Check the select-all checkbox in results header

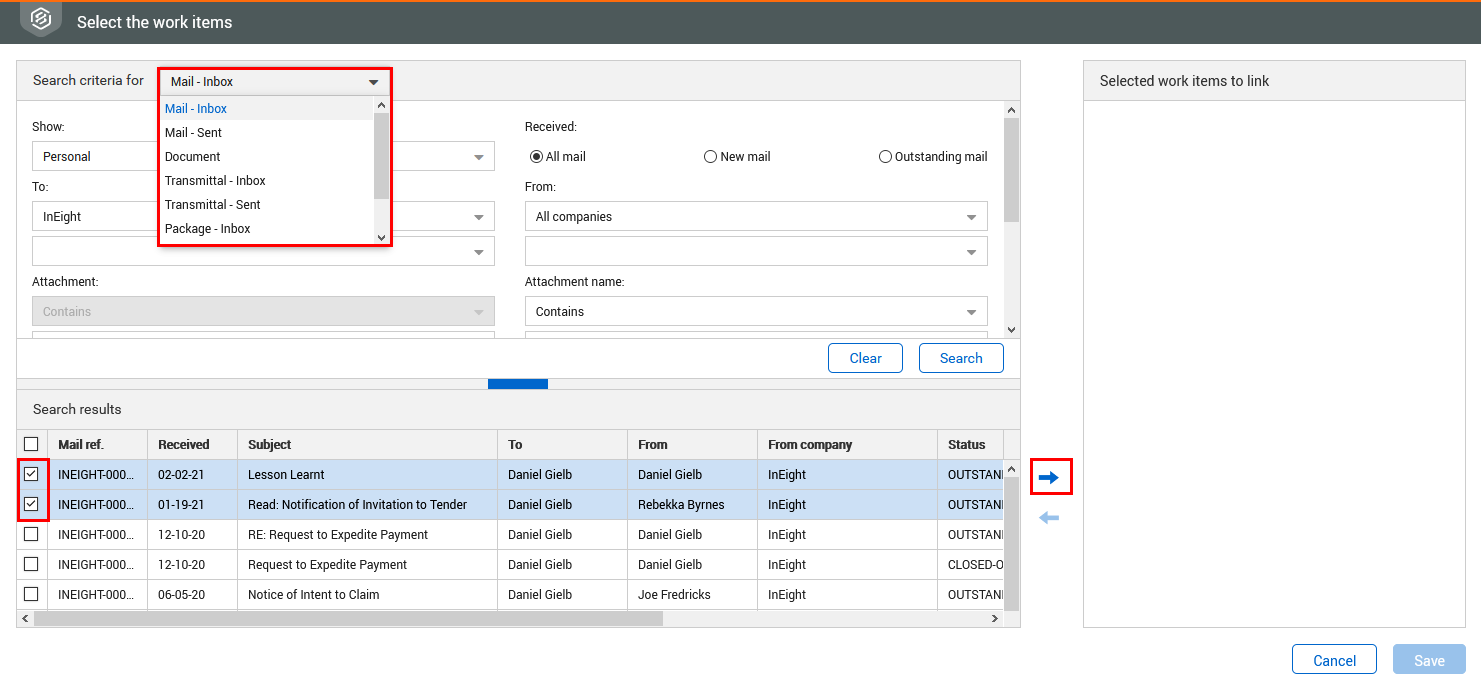[31, 443]
